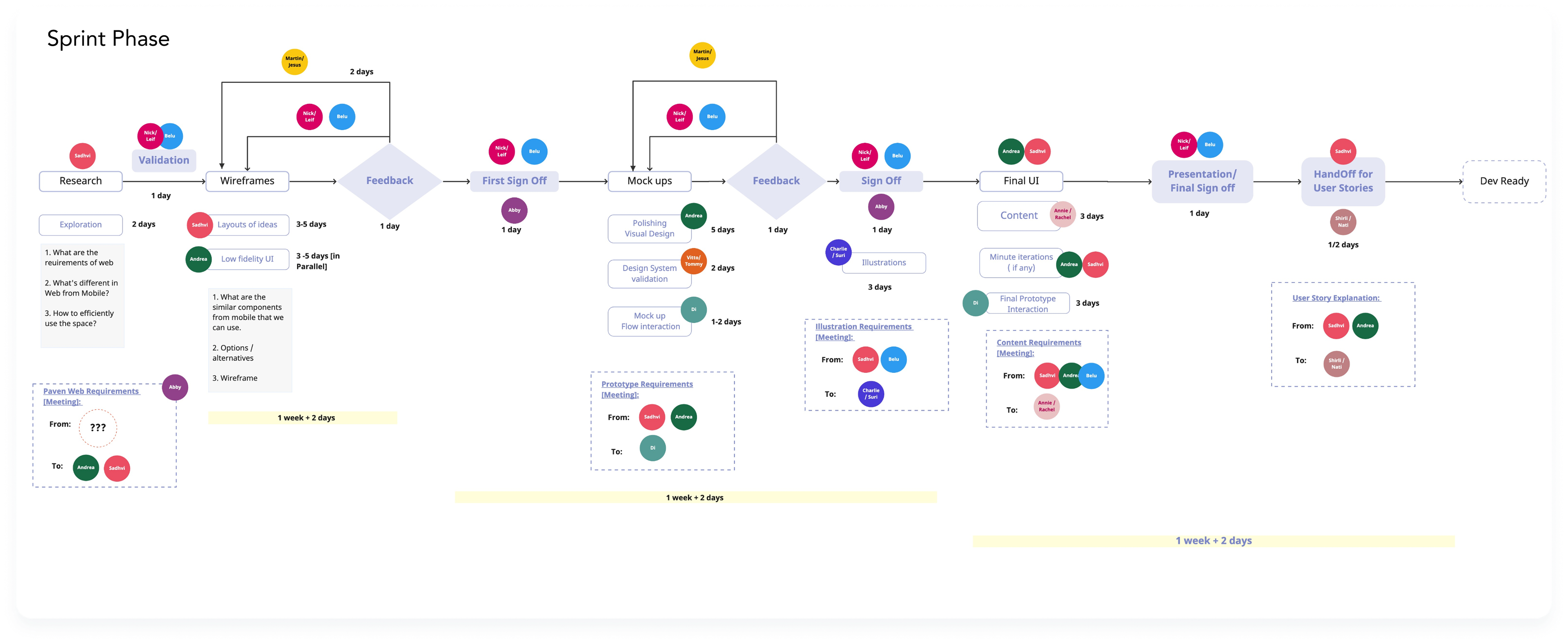The image size is (1568, 644).
Task: Select the Exploration box under Research
Action: coord(81,225)
